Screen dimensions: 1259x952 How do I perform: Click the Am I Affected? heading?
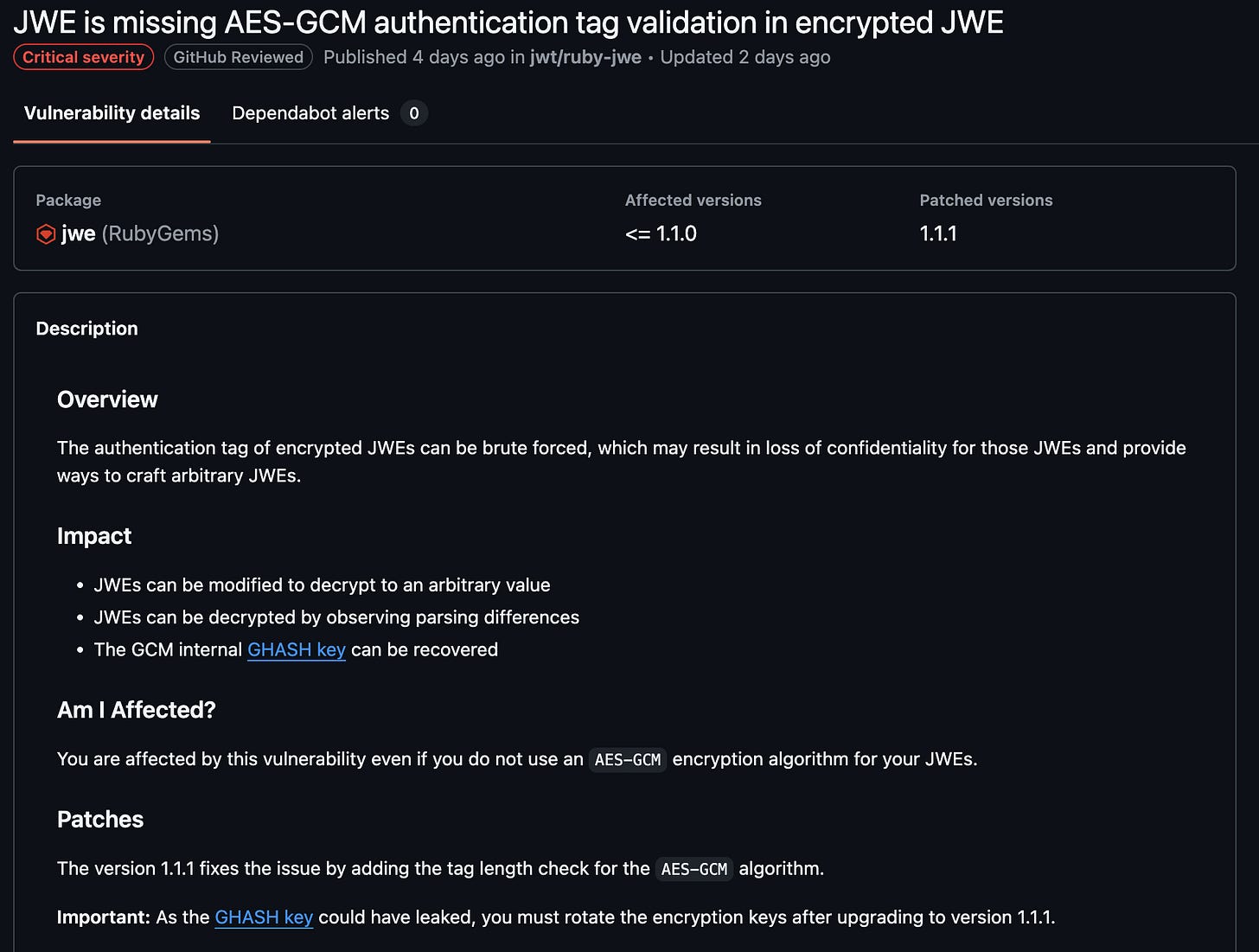coord(137,710)
